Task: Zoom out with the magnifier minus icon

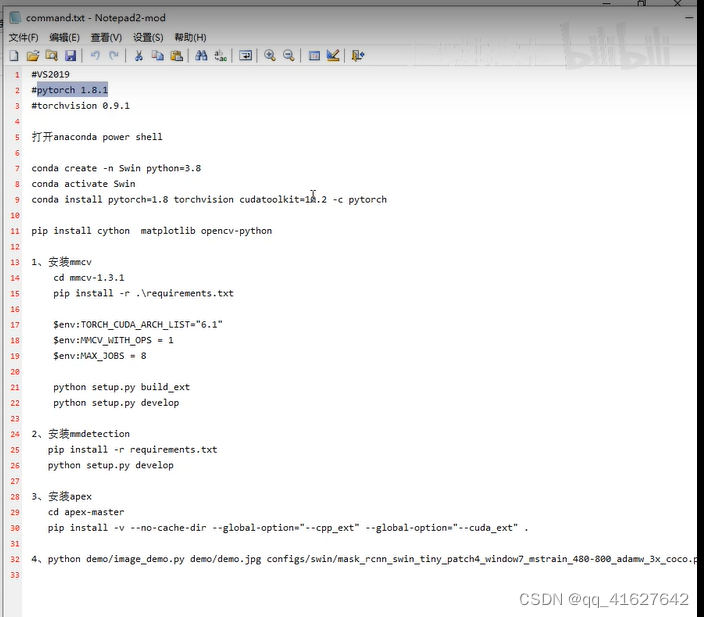Action: pos(289,56)
